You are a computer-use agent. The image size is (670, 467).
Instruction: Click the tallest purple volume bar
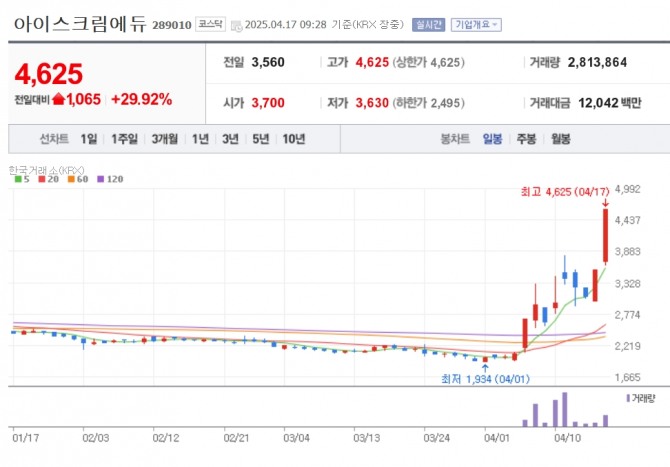[x=564, y=409]
